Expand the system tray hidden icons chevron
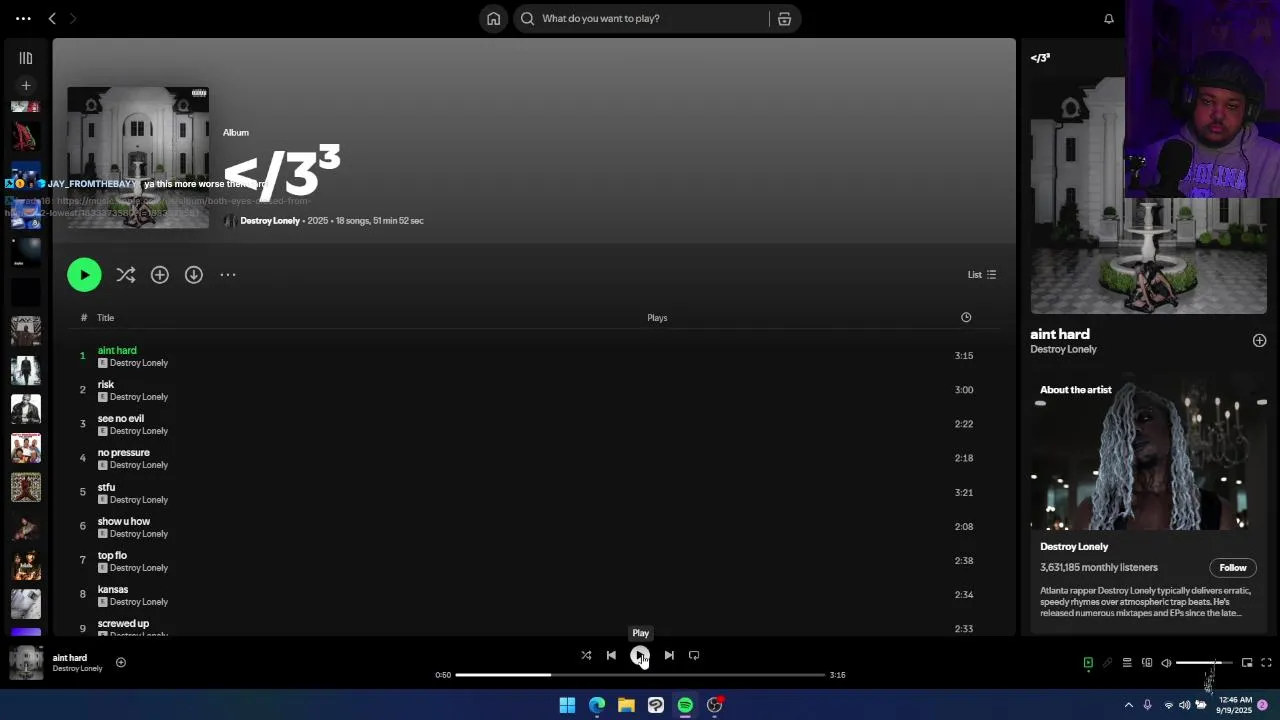 (x=1129, y=705)
